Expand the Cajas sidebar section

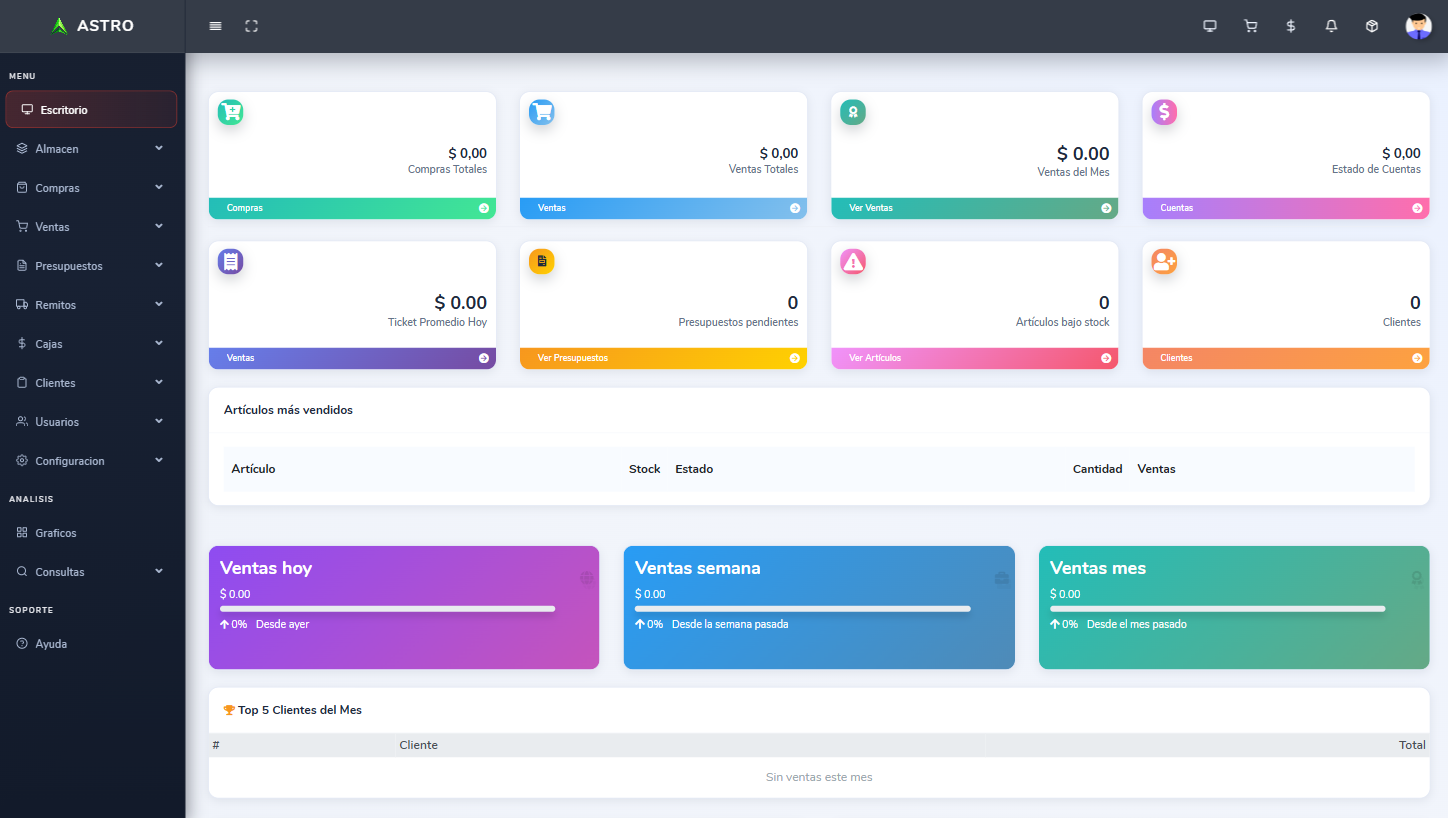pyautogui.click(x=90, y=344)
